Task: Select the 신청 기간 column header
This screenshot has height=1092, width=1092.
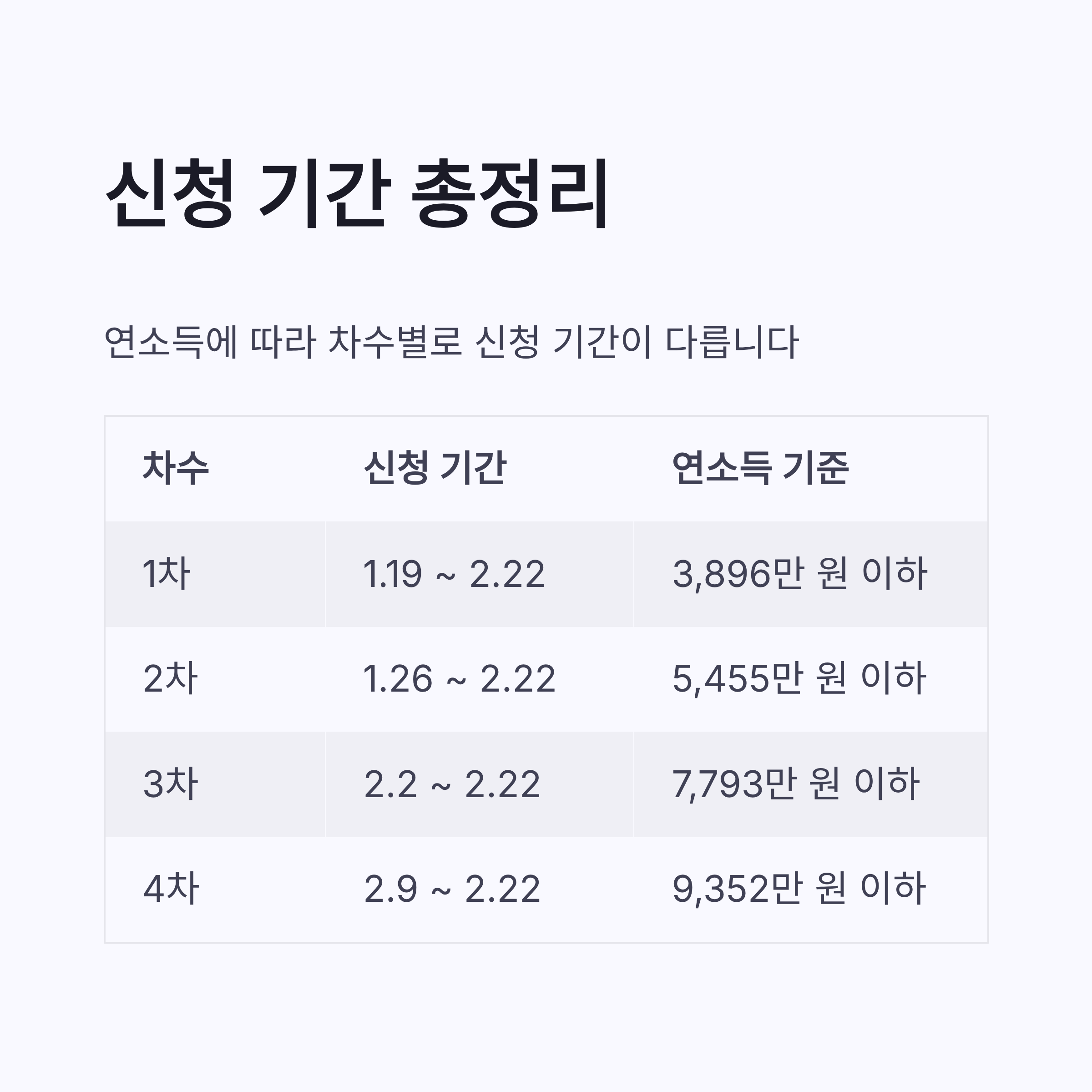Action: [x=435, y=468]
